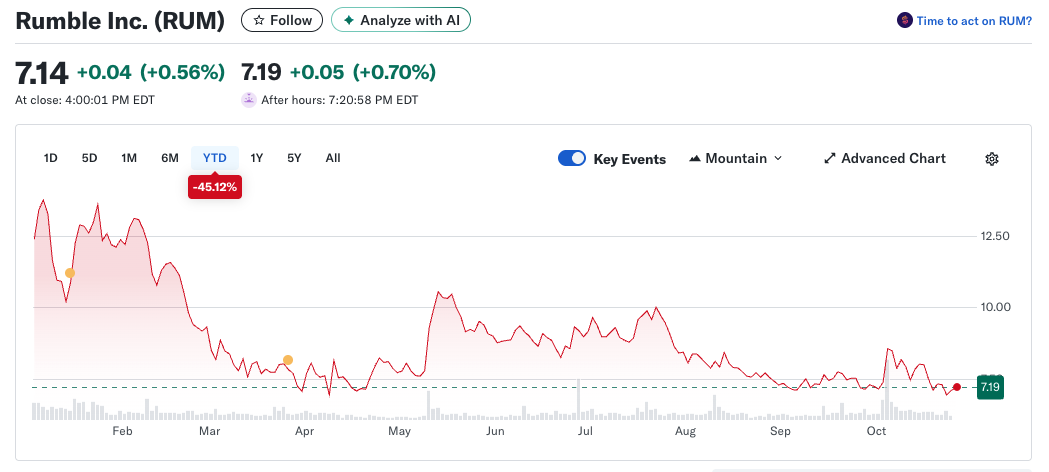The height and width of the screenshot is (472, 1049).
Task: Switch to the 5Y time range
Action: point(294,158)
